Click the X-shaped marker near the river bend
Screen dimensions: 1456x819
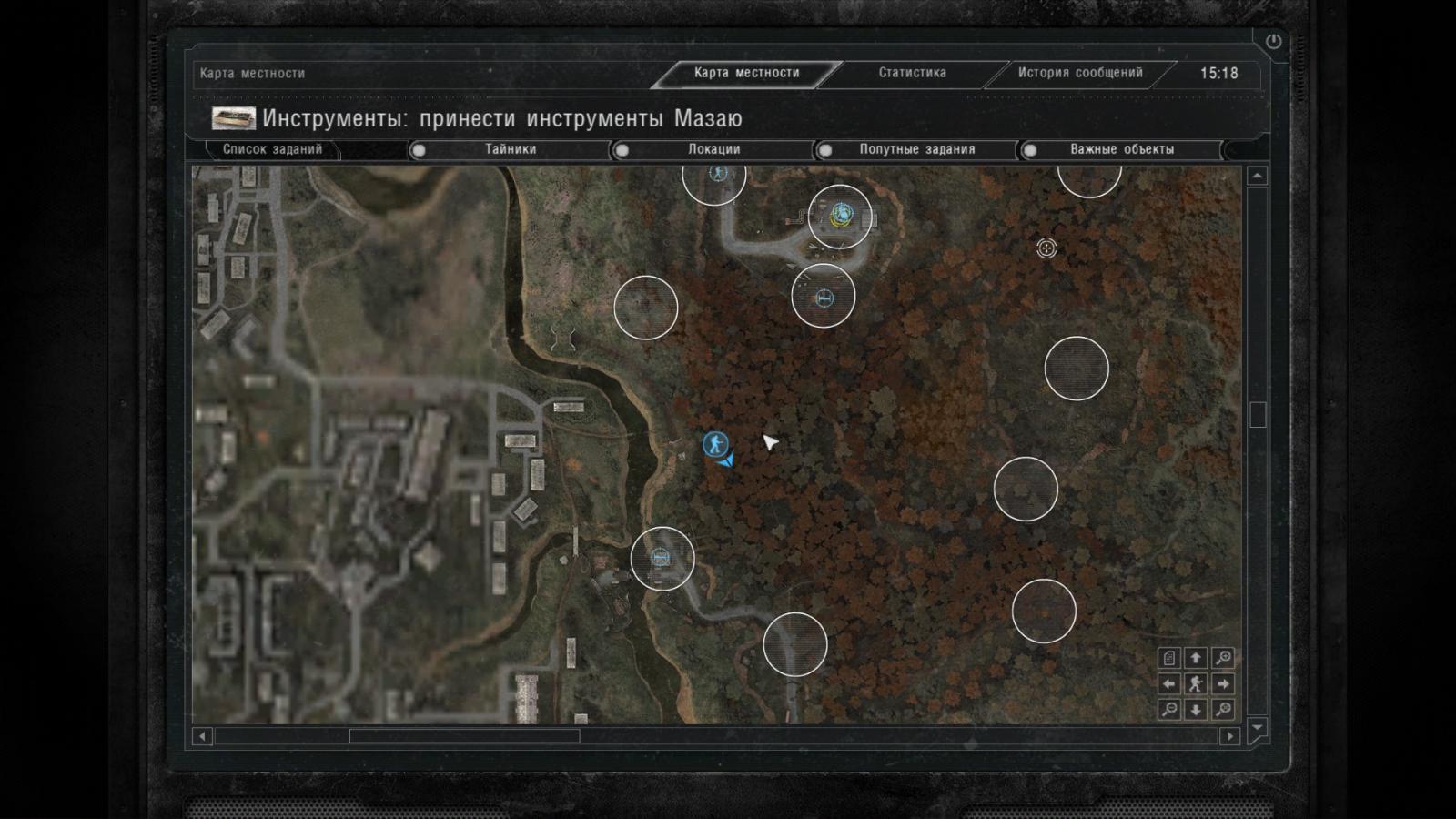562,338
